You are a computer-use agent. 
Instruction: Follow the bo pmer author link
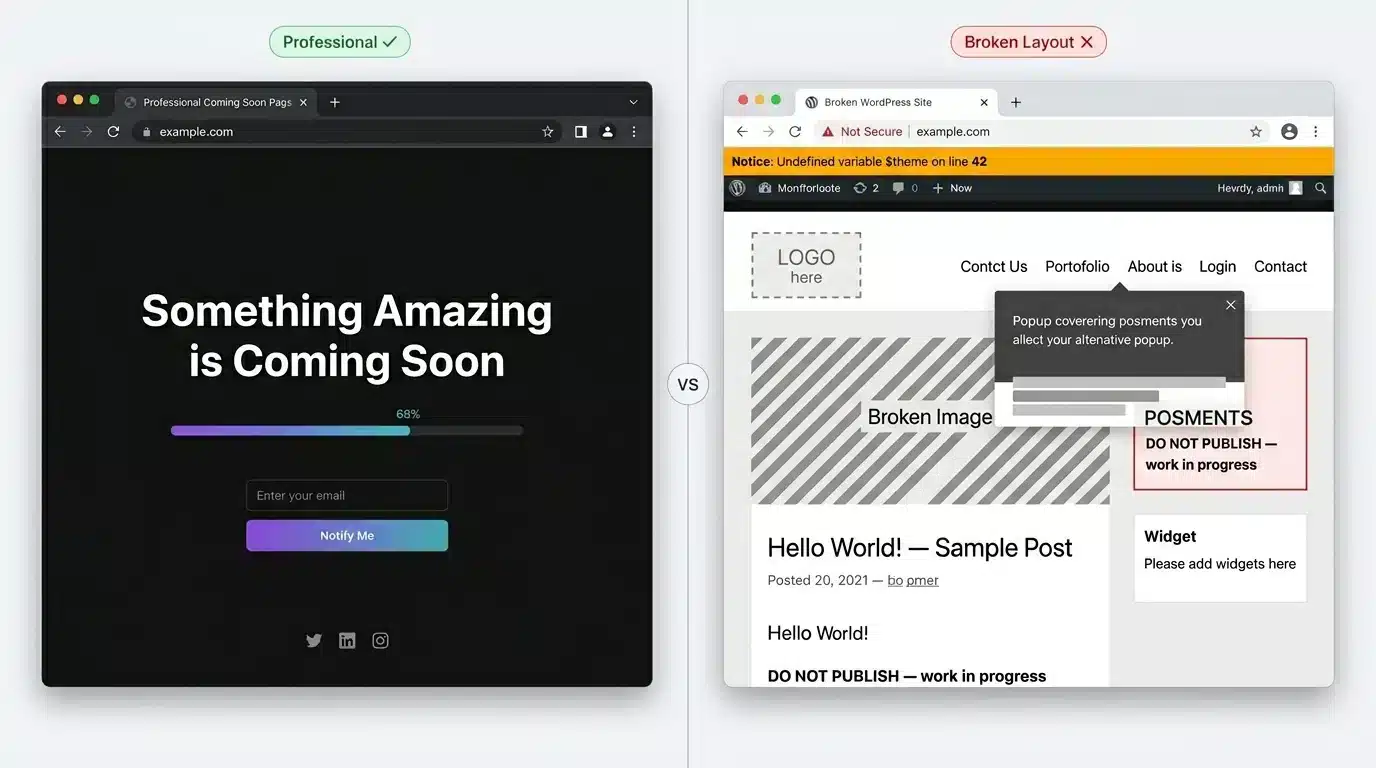(913, 580)
